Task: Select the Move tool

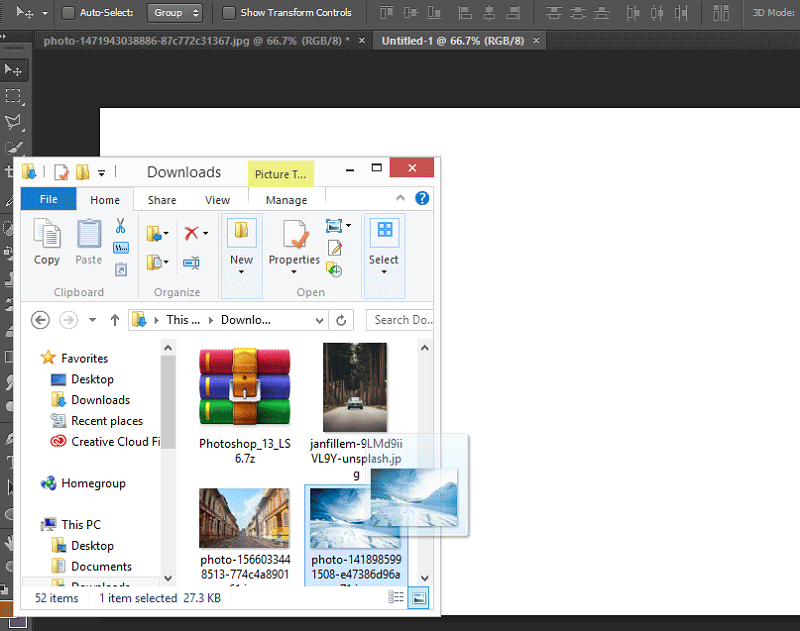Action: coord(14,69)
